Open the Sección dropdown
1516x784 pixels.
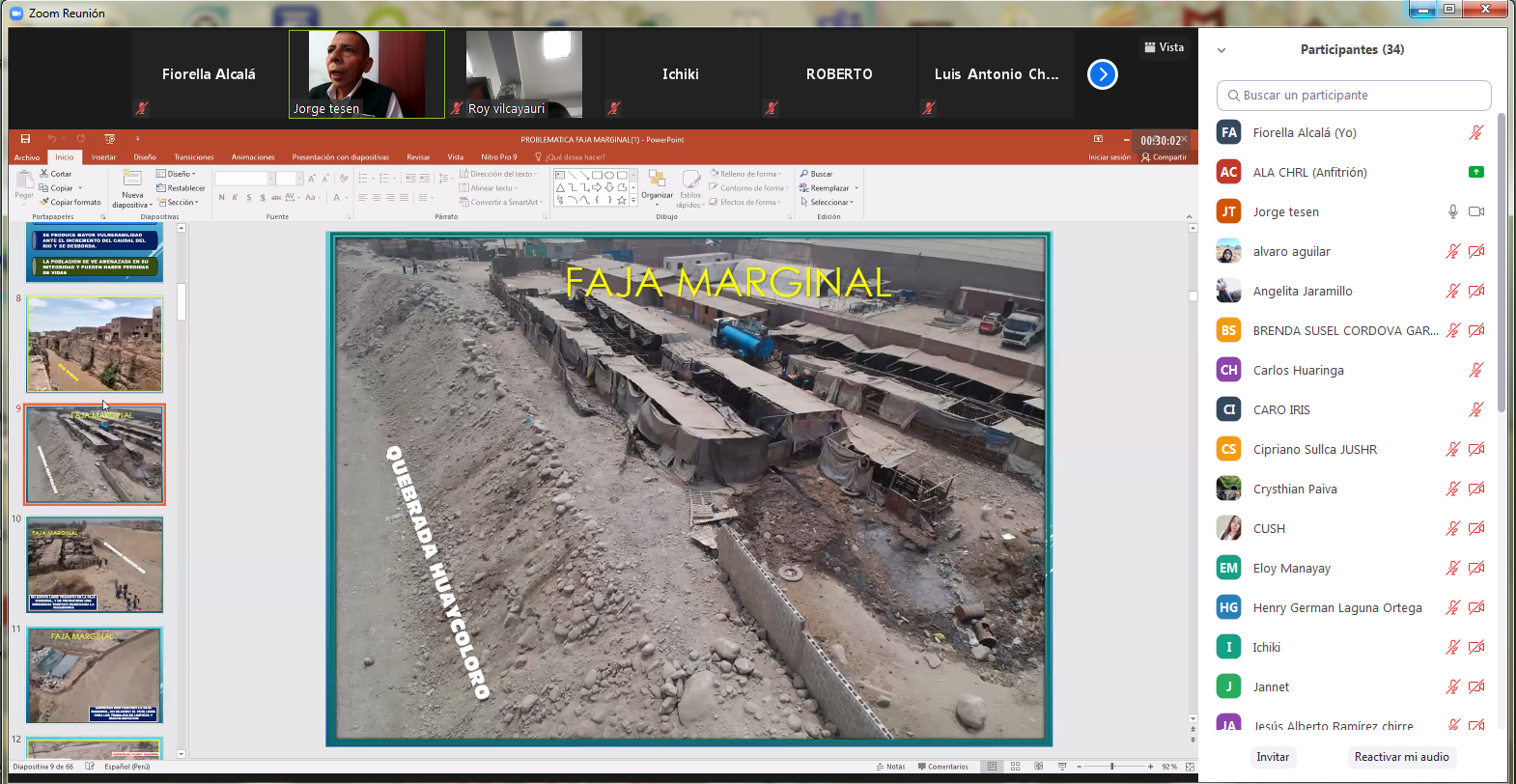(x=179, y=202)
